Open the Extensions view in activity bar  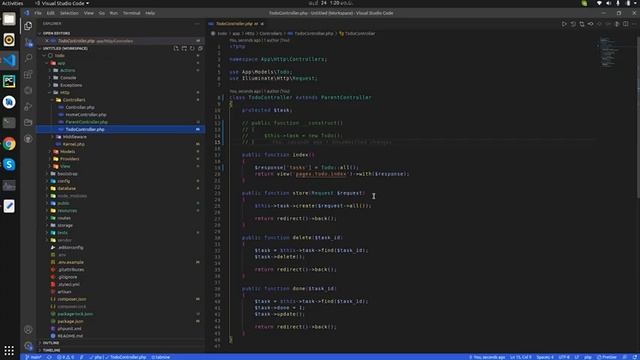click(28, 74)
